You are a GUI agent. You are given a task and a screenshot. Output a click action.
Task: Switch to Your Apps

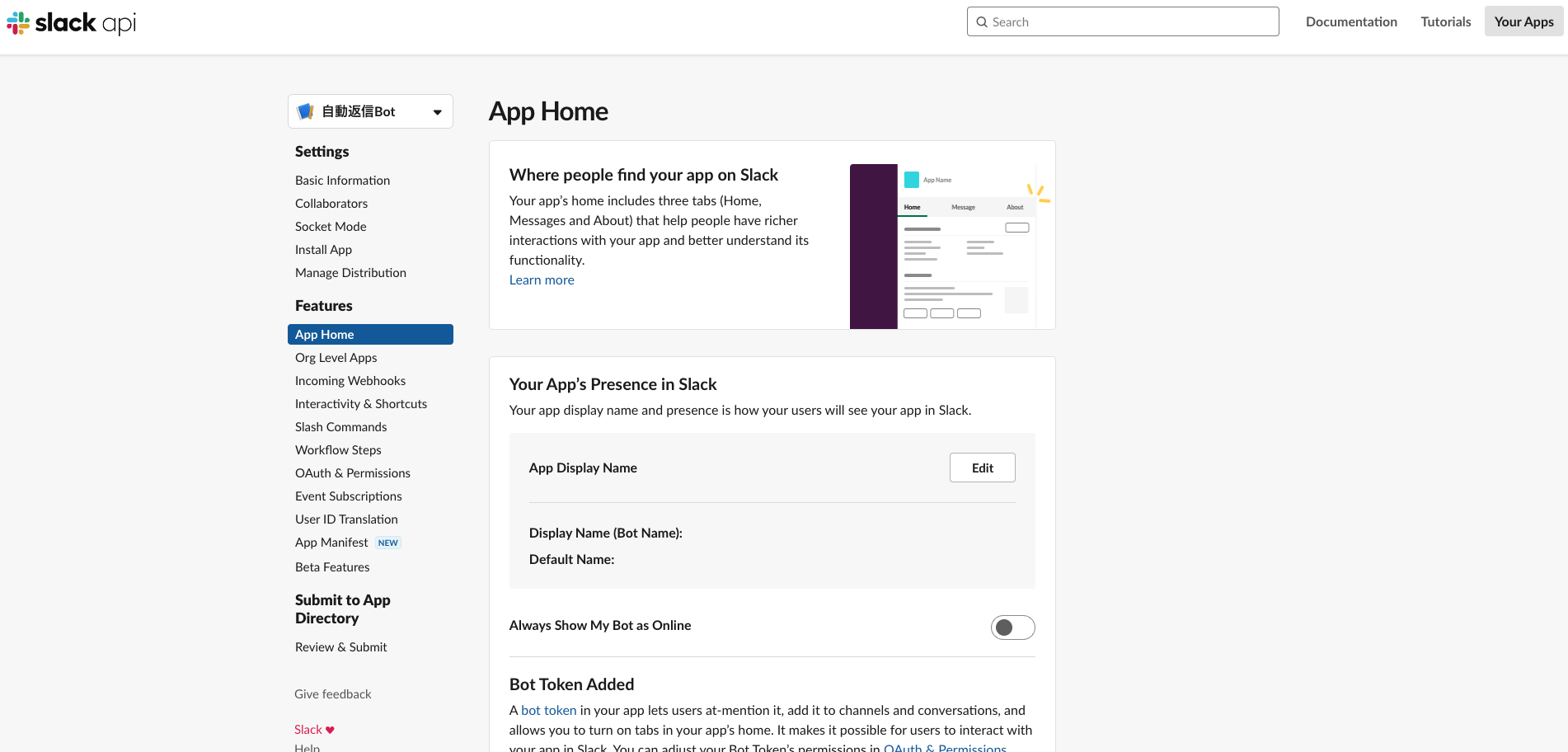point(1523,21)
